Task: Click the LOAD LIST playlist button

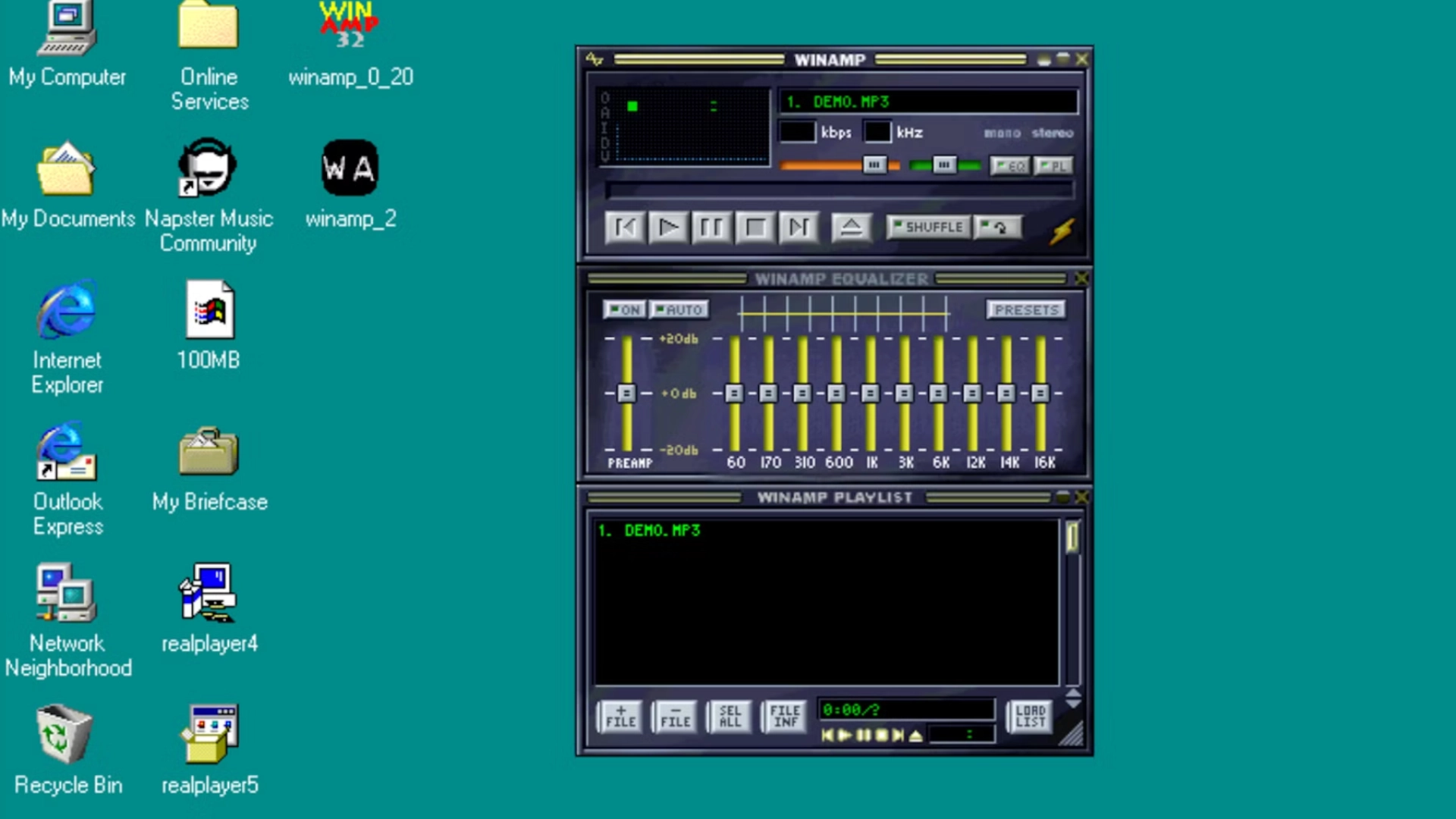Action: tap(1030, 716)
